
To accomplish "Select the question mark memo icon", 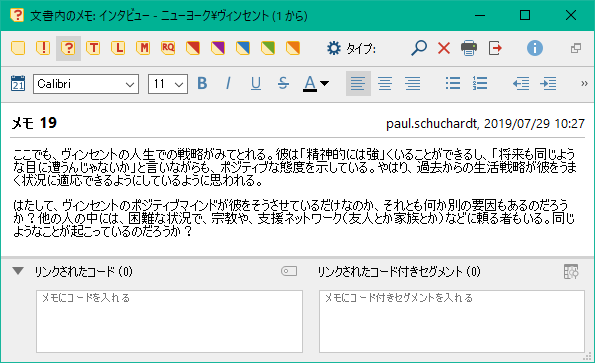I will pos(68,48).
